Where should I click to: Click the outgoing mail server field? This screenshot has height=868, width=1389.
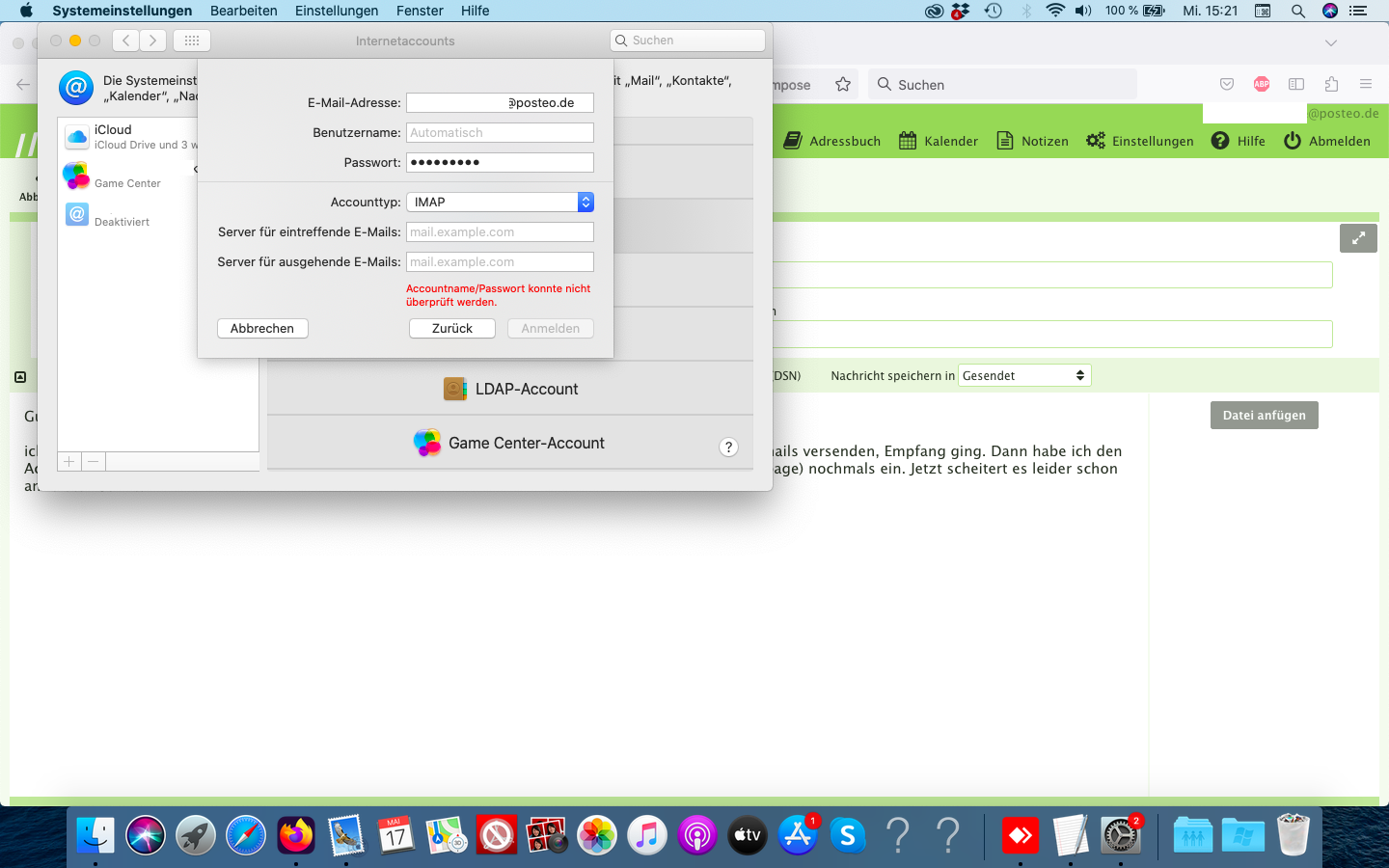tap(500, 261)
